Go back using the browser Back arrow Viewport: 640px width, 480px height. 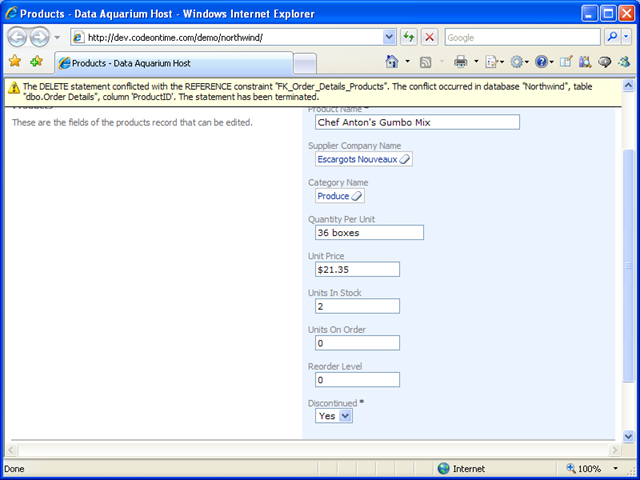(x=17, y=38)
